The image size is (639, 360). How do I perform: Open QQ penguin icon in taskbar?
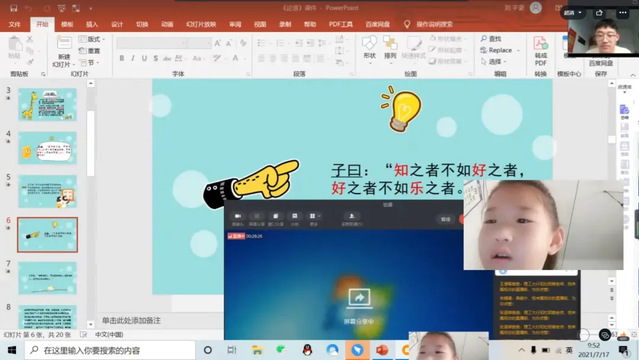pos(308,350)
